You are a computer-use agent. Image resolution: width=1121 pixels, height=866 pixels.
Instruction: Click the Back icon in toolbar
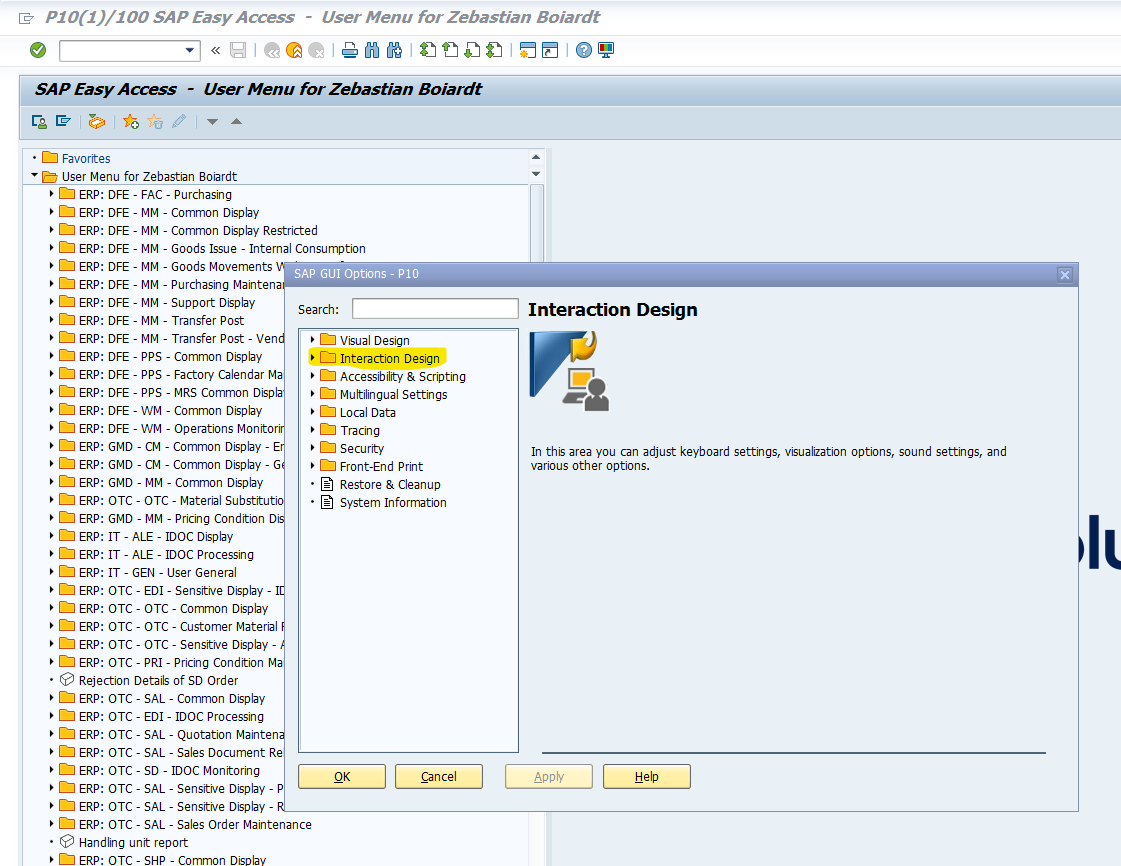(272, 50)
